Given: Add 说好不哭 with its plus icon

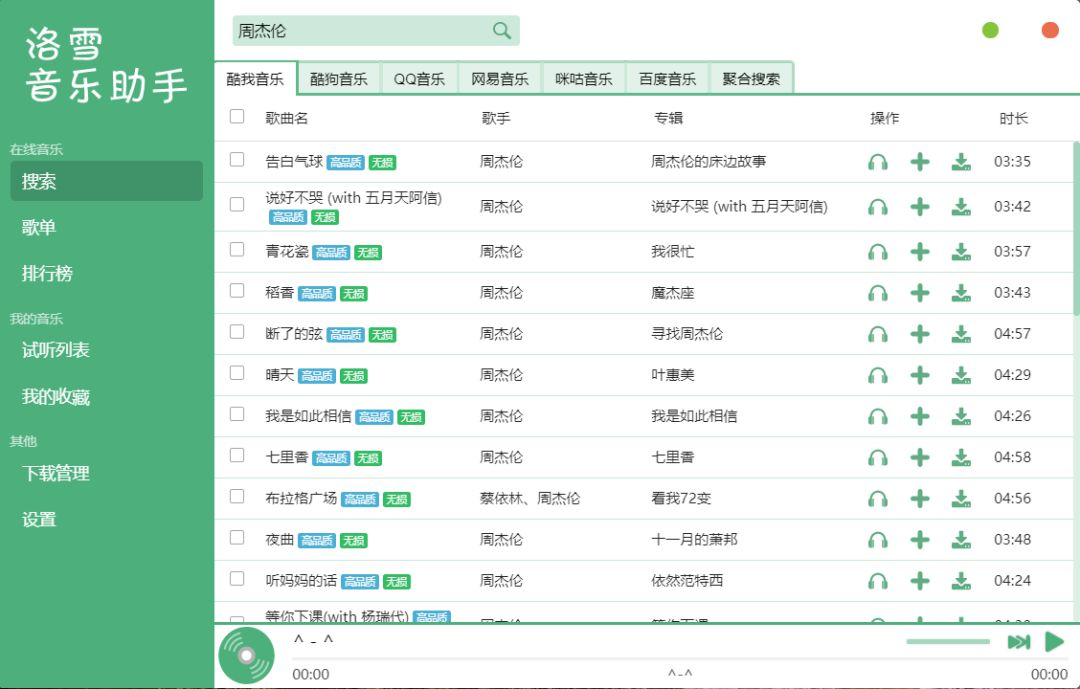Looking at the screenshot, I should 920,207.
